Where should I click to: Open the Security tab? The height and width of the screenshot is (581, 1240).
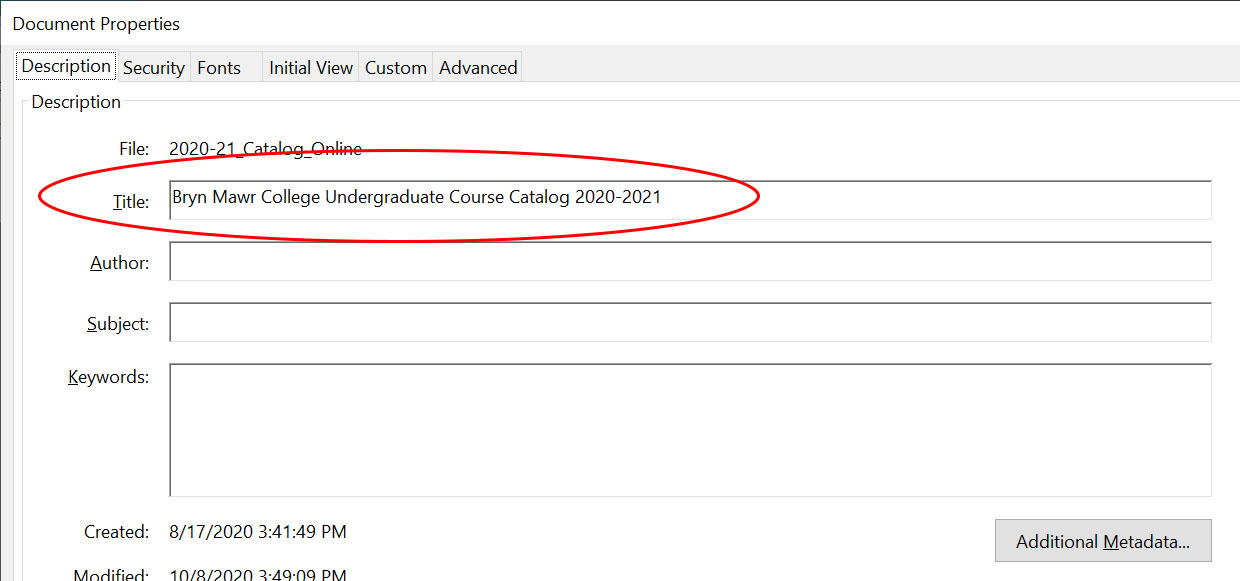pyautogui.click(x=154, y=68)
